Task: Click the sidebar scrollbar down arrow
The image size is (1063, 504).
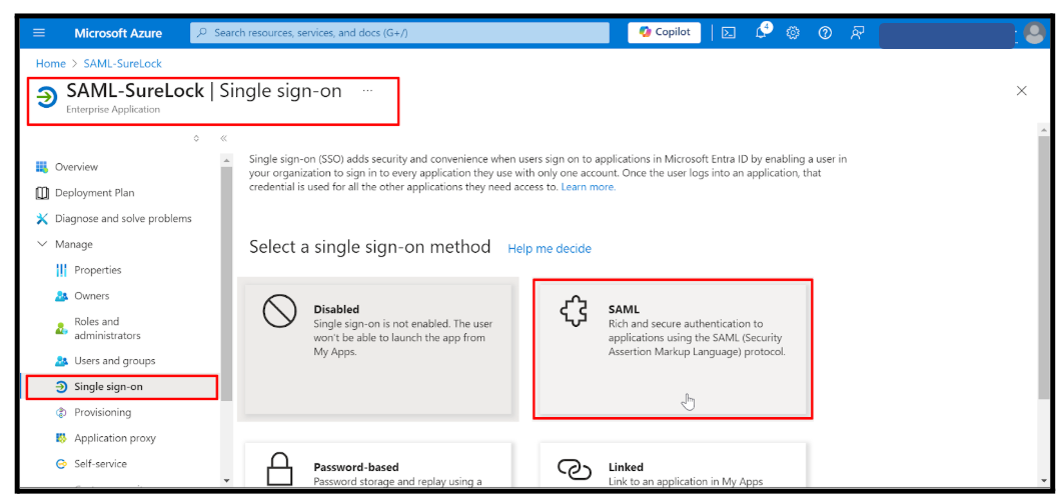Action: (x=226, y=480)
